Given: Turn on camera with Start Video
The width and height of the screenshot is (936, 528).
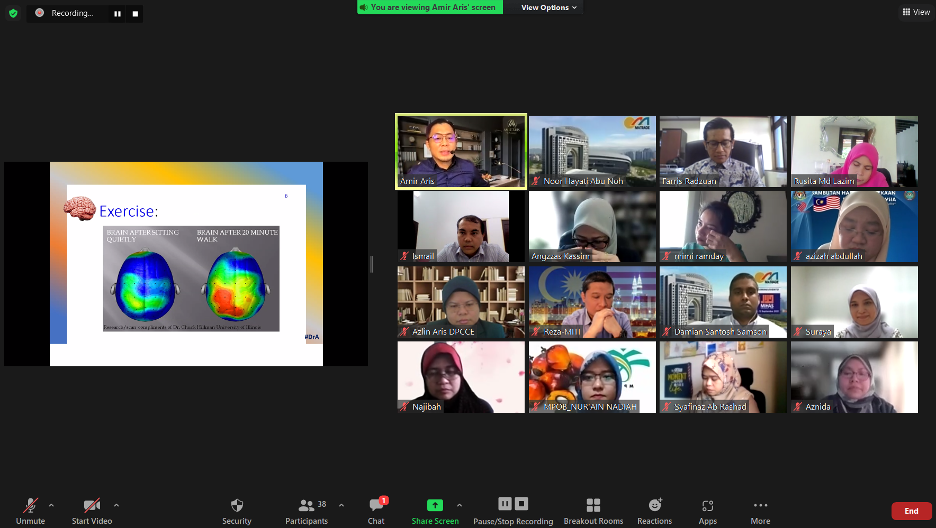Looking at the screenshot, I should tap(92, 510).
